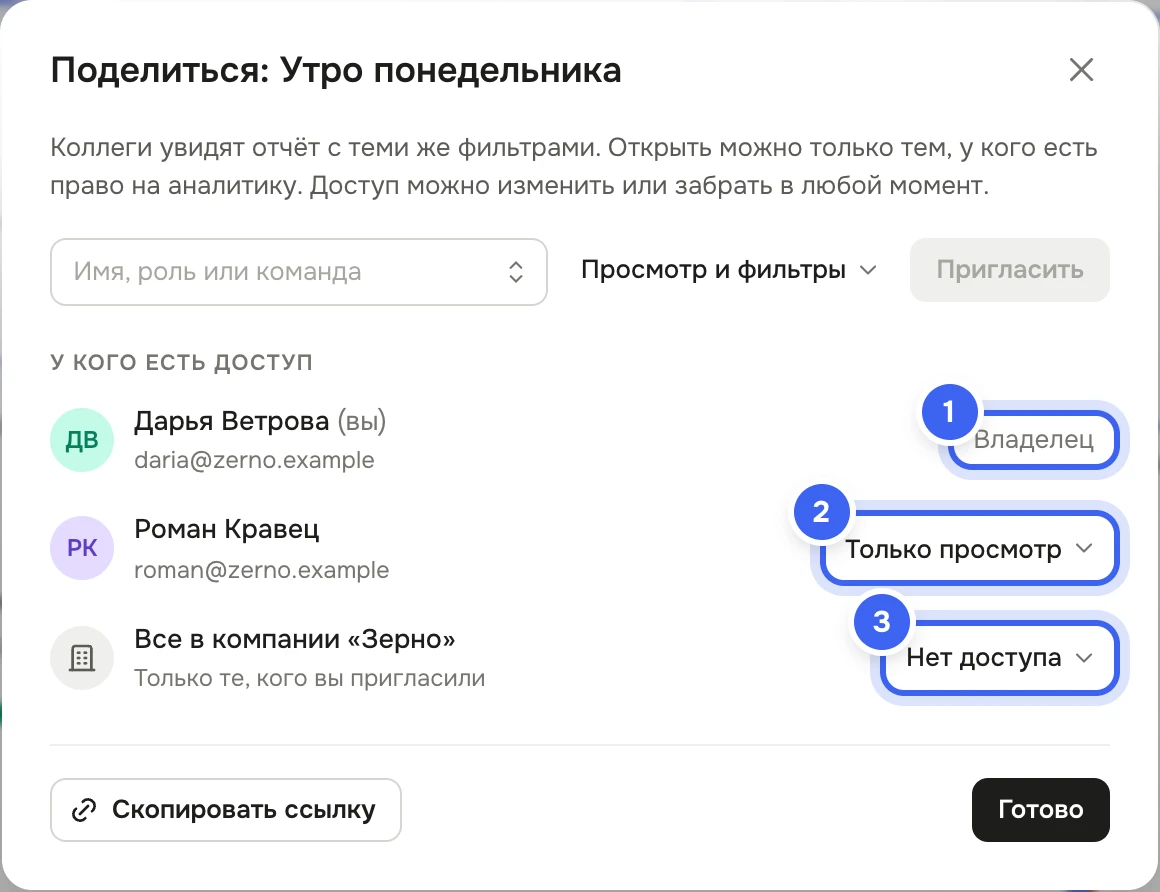Click the ДВ avatar of Дарья Ветрова
The width and height of the screenshot is (1160, 892).
point(81,440)
